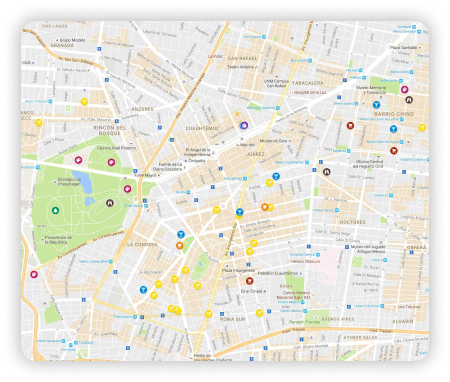Viewport: 450px width, 382px height.
Task: Select the Cine Tonalá place label
Action: pos(251,291)
